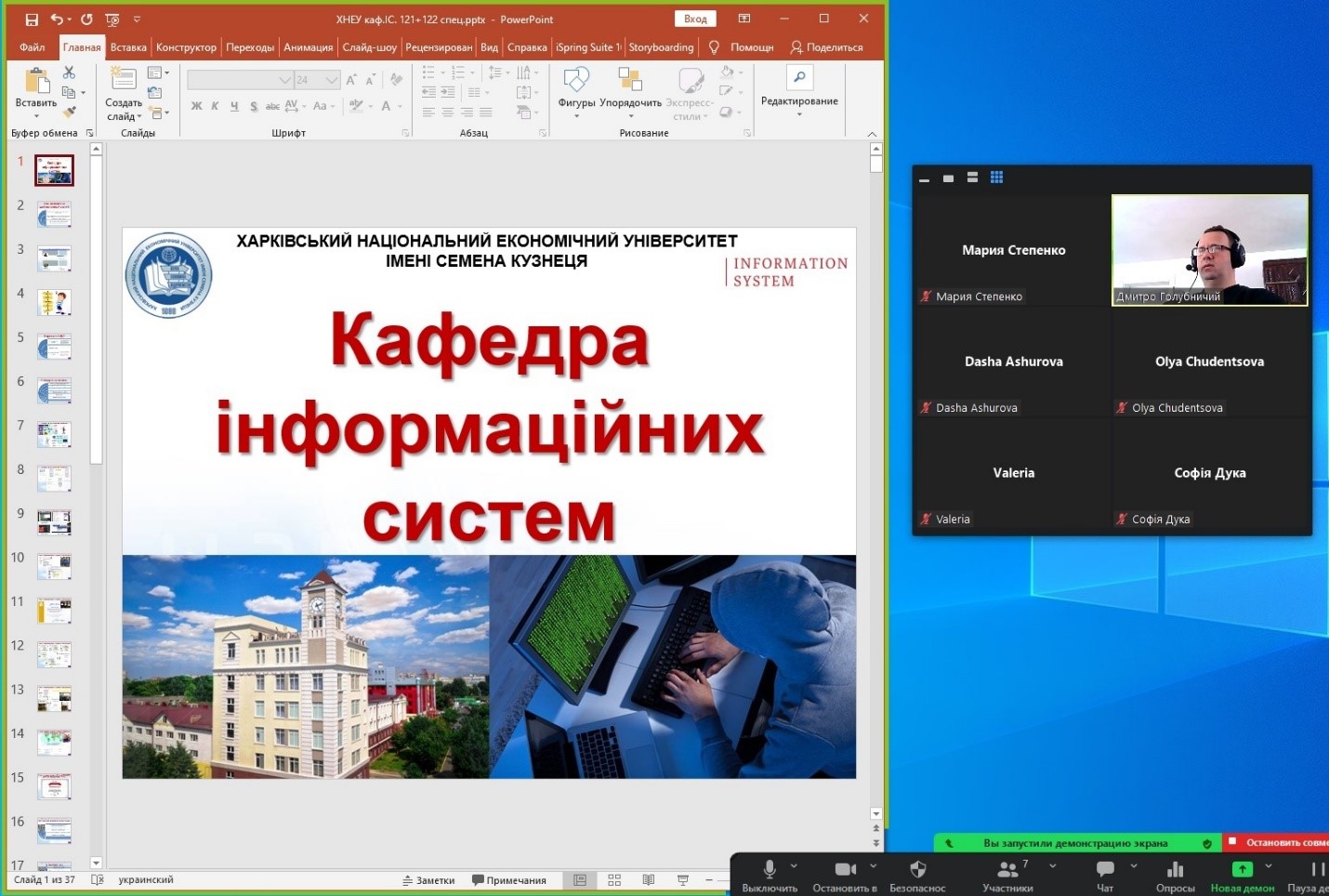Select slide 4 thumbnail
Image resolution: width=1329 pixels, height=896 pixels.
click(x=55, y=302)
